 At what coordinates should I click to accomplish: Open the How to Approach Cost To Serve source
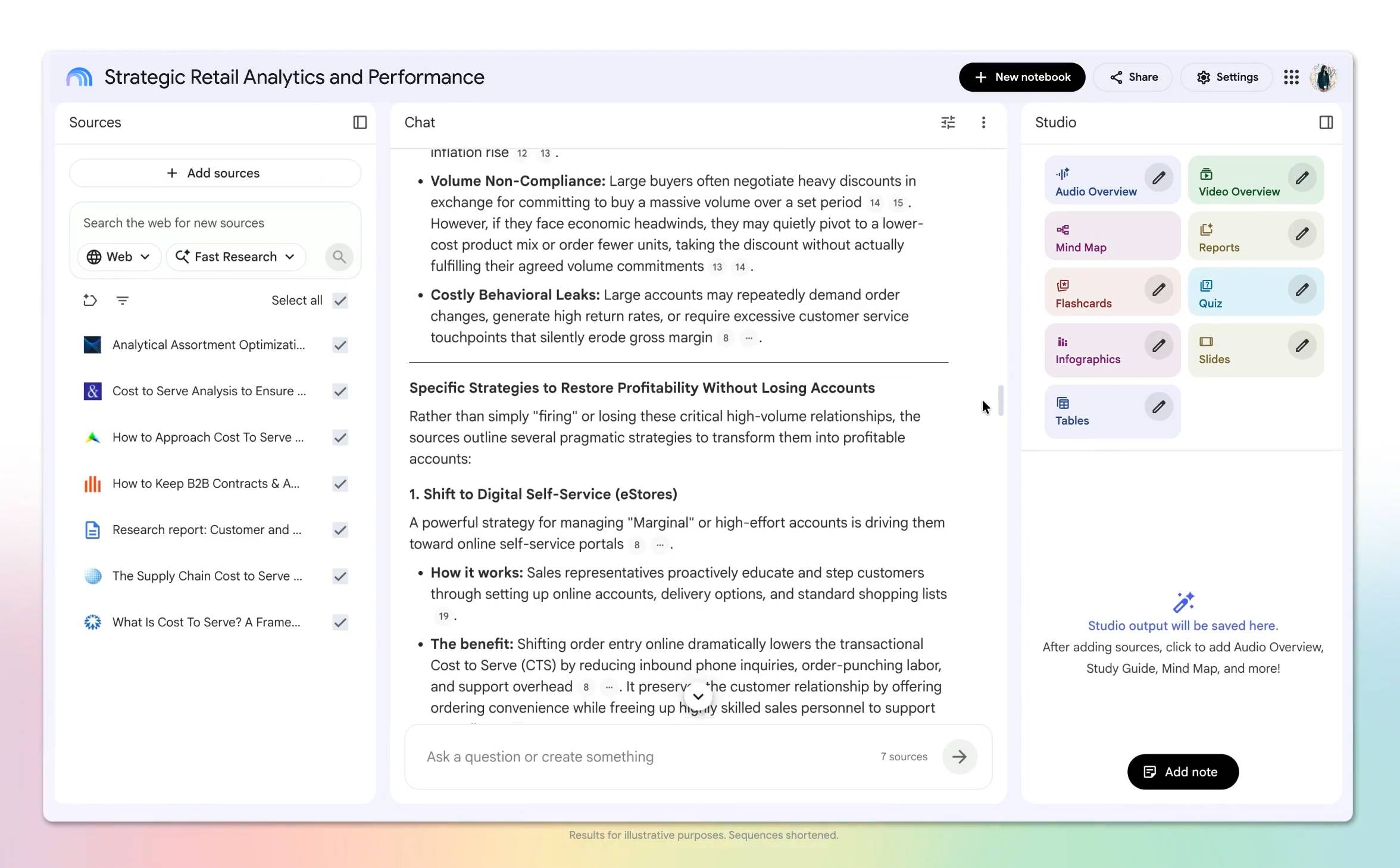coord(208,438)
